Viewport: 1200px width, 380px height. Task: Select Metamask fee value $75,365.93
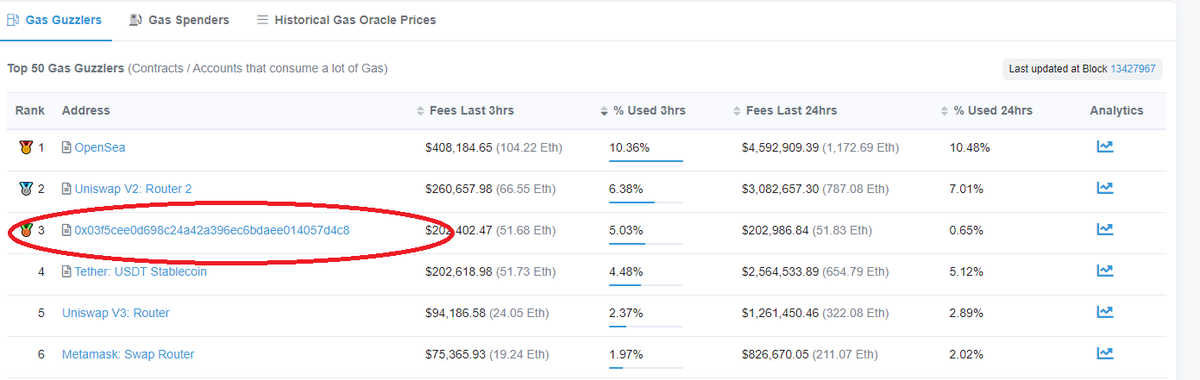point(455,354)
